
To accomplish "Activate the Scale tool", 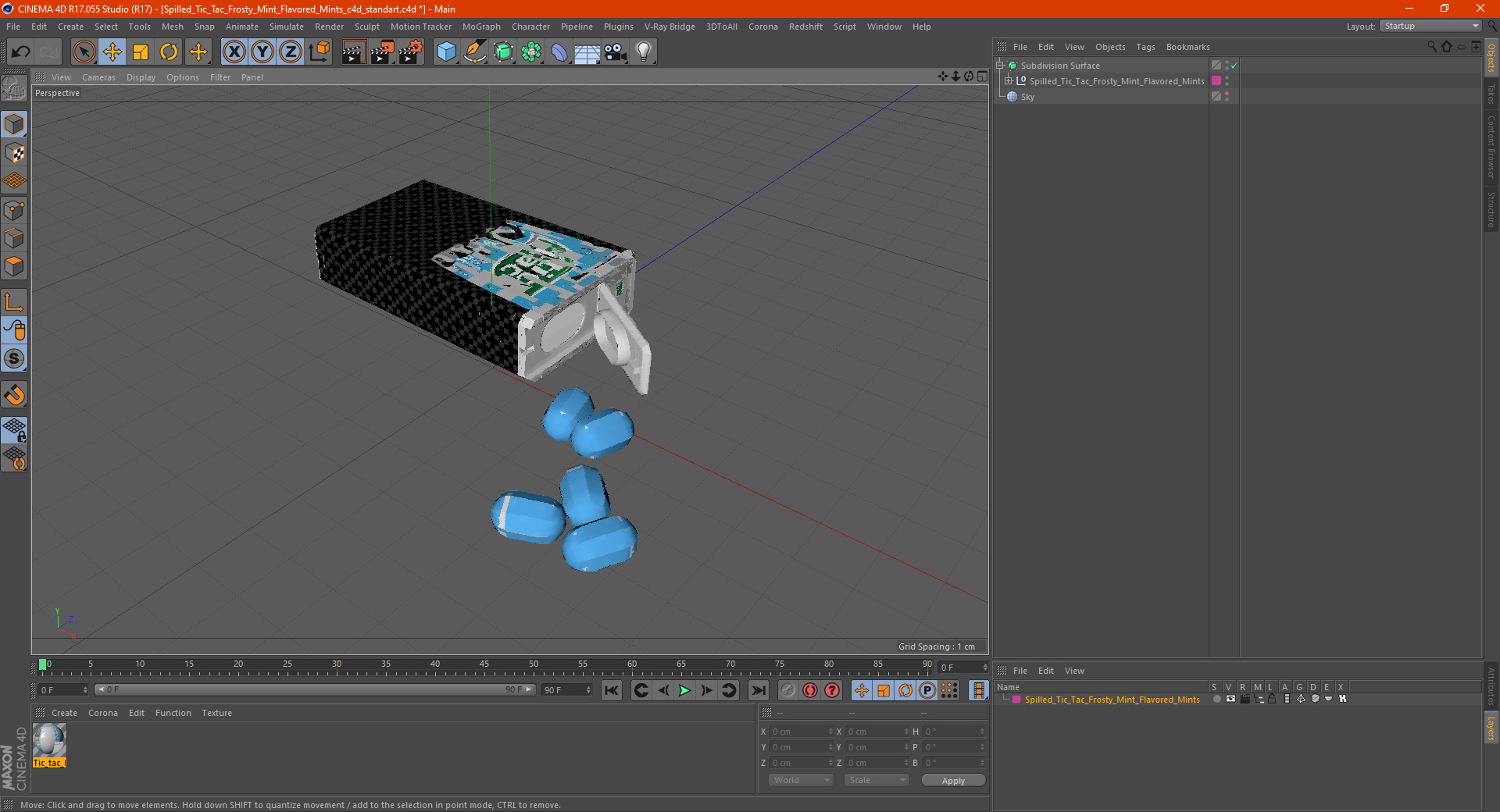I will (141, 52).
